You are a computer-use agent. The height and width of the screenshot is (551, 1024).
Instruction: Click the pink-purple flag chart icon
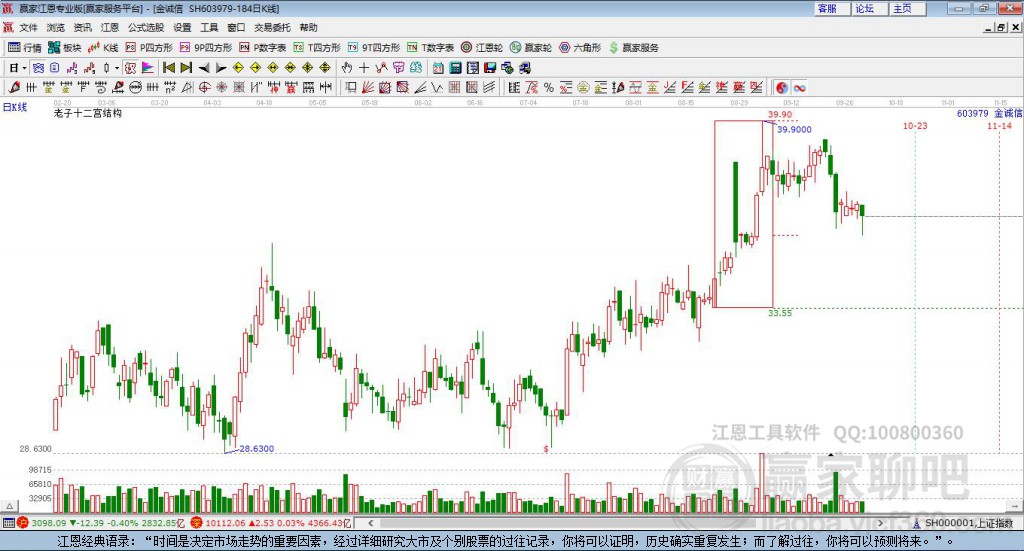148,68
